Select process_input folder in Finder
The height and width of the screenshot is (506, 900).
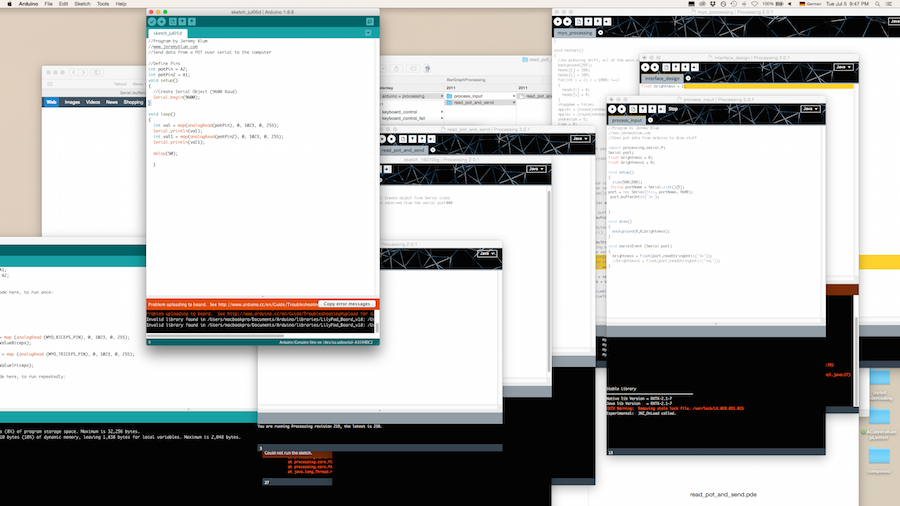click(x=480, y=96)
